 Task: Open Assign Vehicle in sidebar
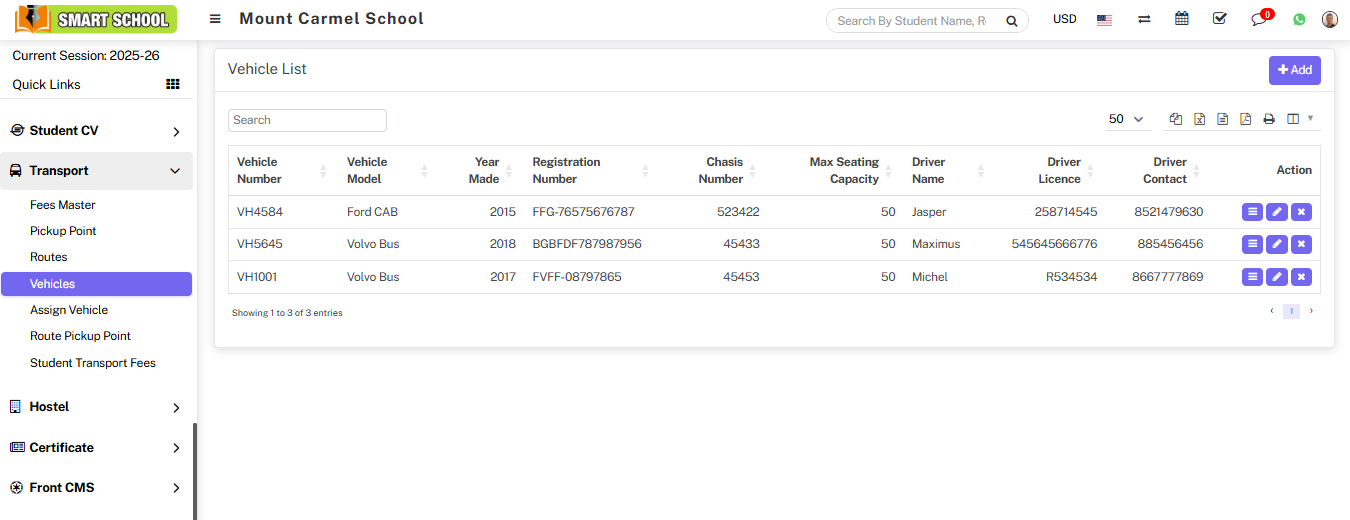pyautogui.click(x=69, y=310)
